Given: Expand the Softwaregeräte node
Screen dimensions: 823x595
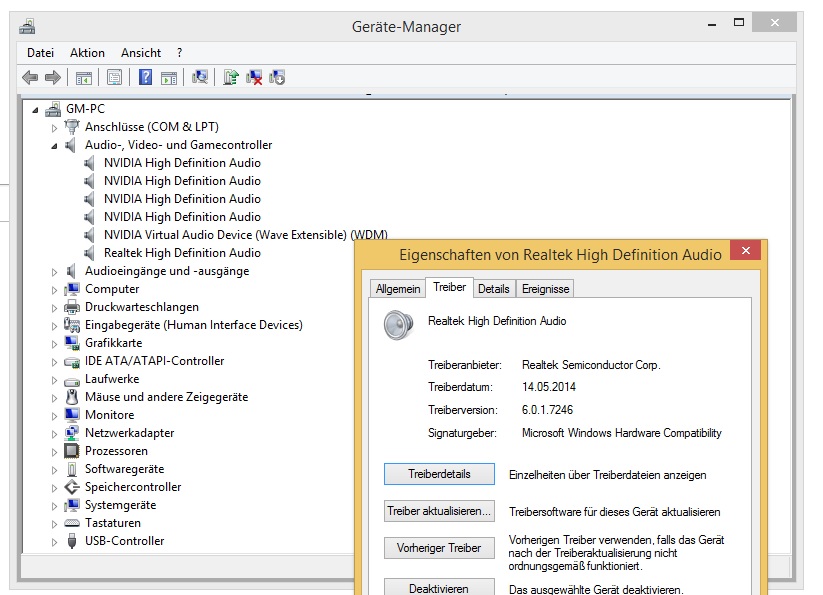Looking at the screenshot, I should pos(54,470).
